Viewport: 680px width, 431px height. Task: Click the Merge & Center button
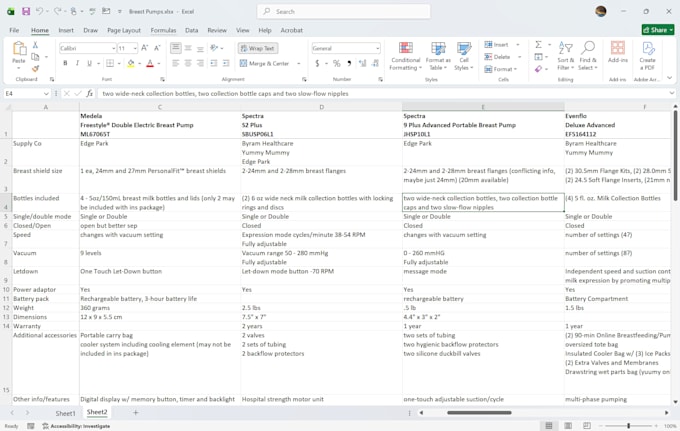[265, 63]
